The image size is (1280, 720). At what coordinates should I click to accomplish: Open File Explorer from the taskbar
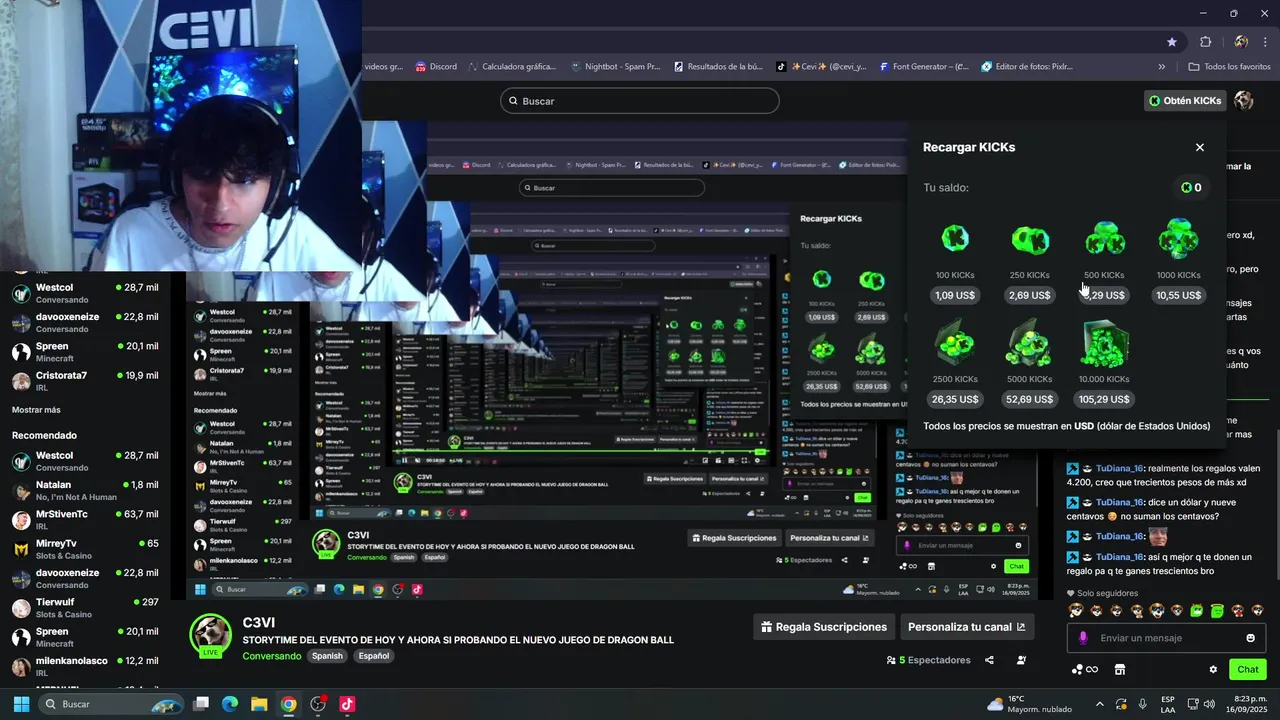click(259, 704)
